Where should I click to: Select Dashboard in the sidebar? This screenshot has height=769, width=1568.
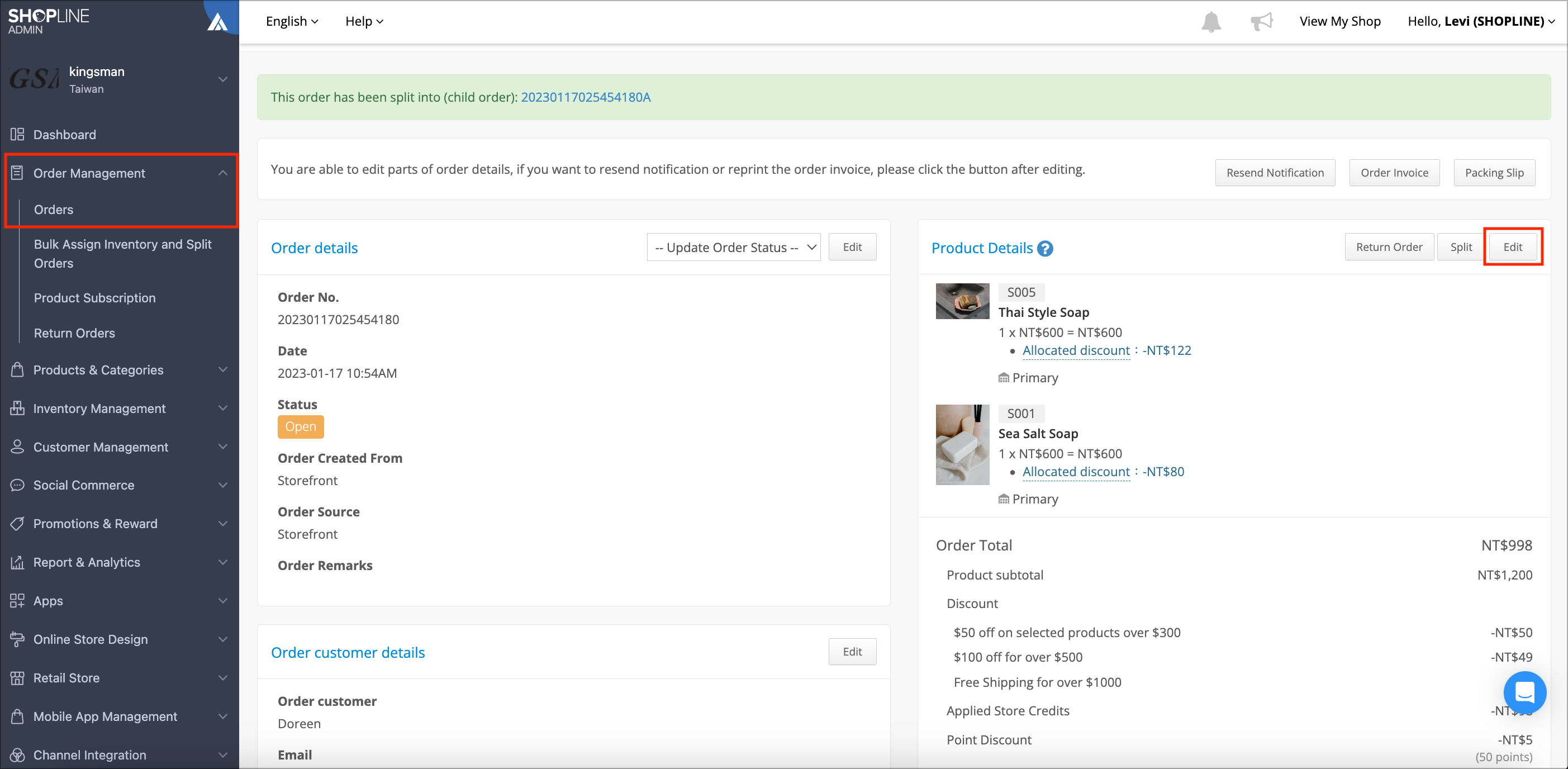[64, 135]
